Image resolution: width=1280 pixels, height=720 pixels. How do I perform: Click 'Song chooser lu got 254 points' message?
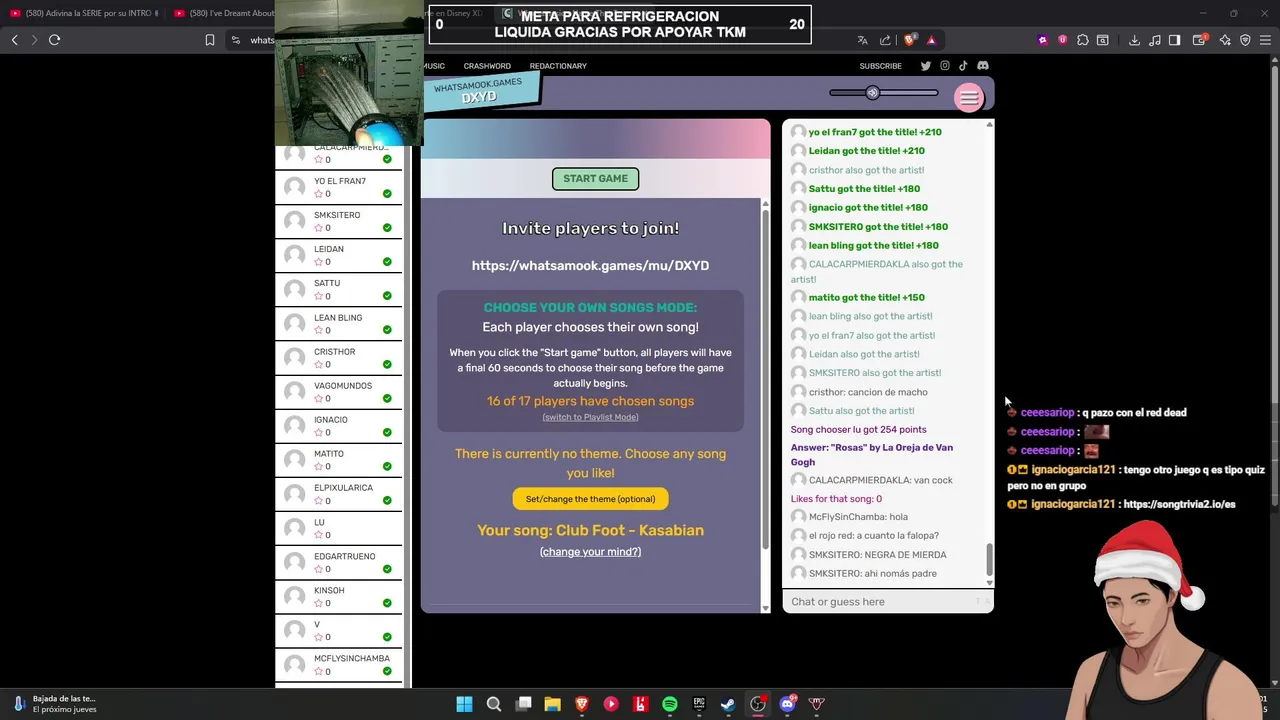pos(858,430)
